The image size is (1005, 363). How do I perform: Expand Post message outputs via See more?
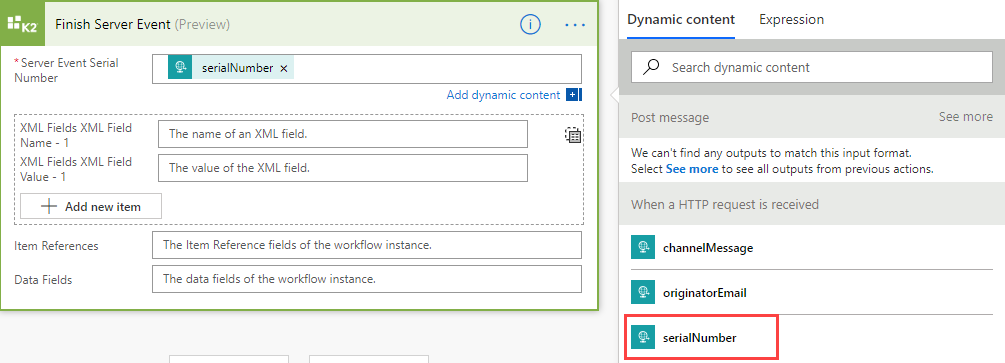(966, 117)
